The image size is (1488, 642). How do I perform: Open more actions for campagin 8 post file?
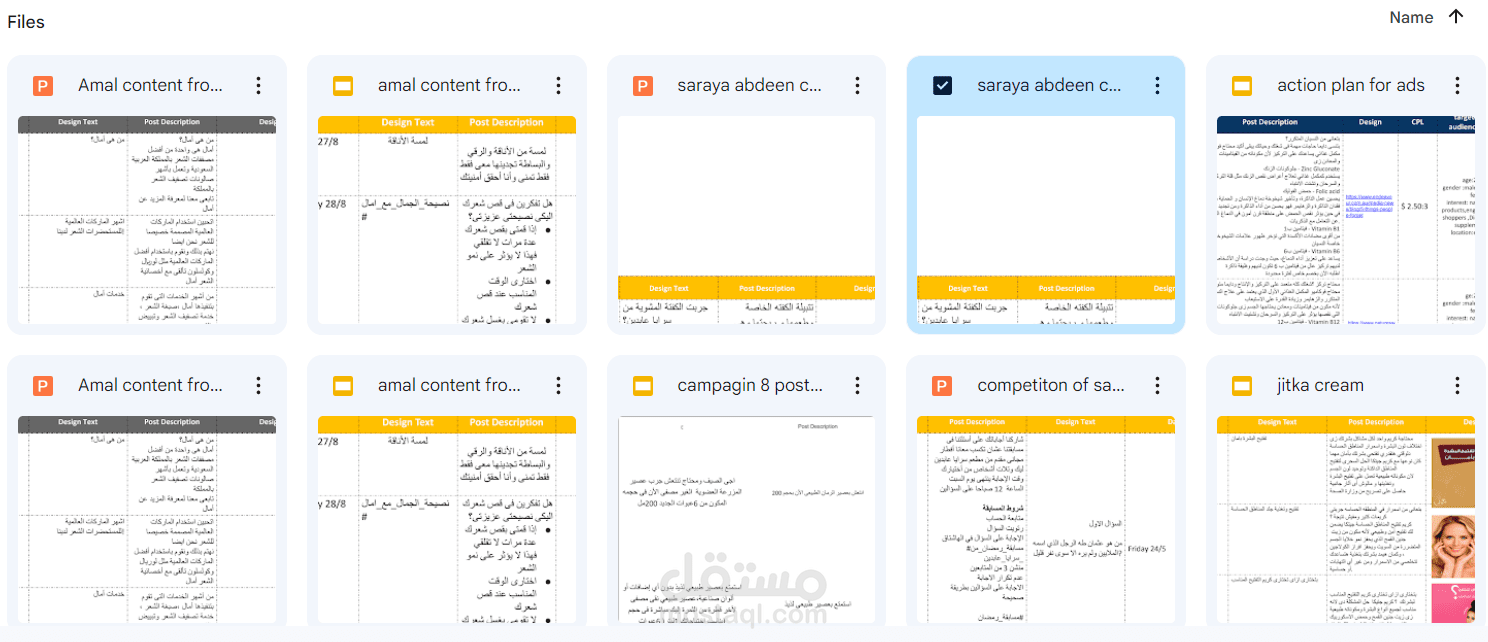(x=857, y=386)
